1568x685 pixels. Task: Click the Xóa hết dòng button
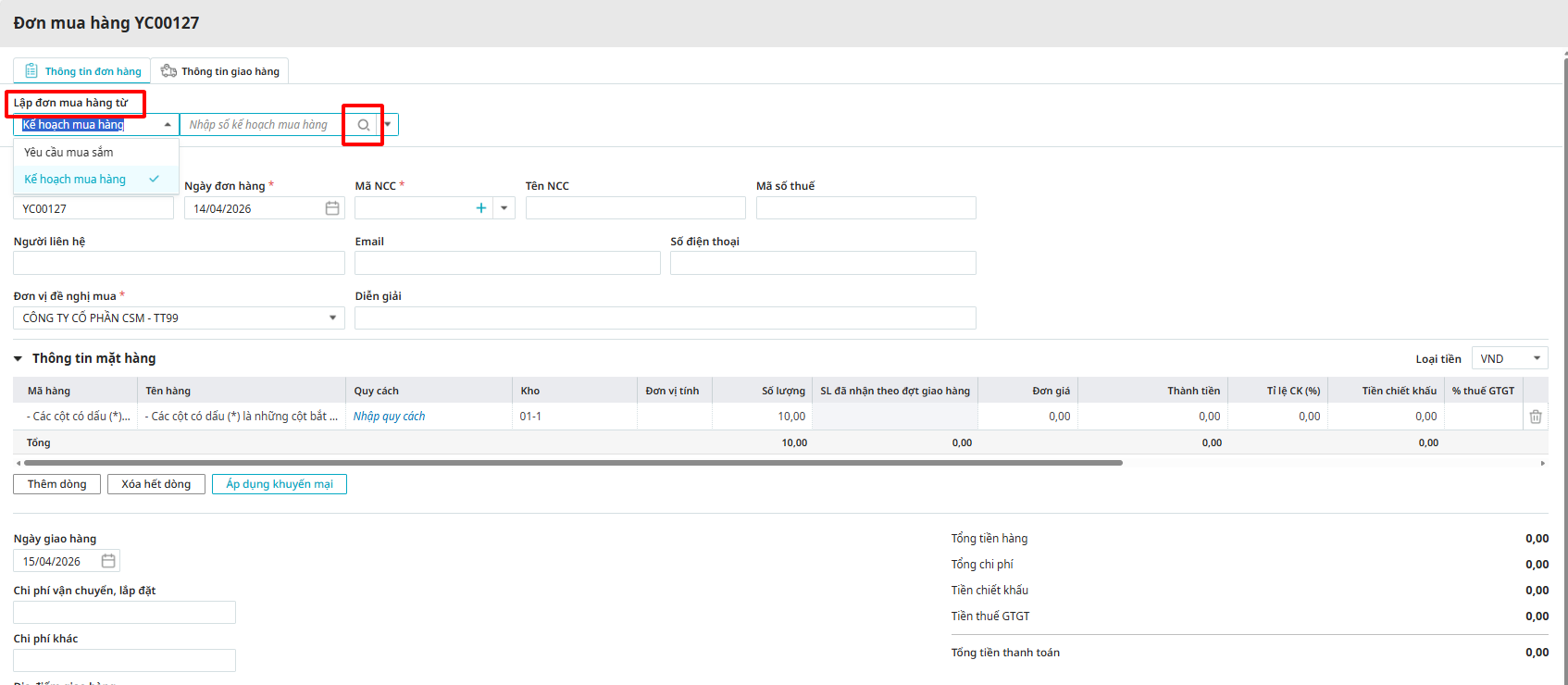156,484
